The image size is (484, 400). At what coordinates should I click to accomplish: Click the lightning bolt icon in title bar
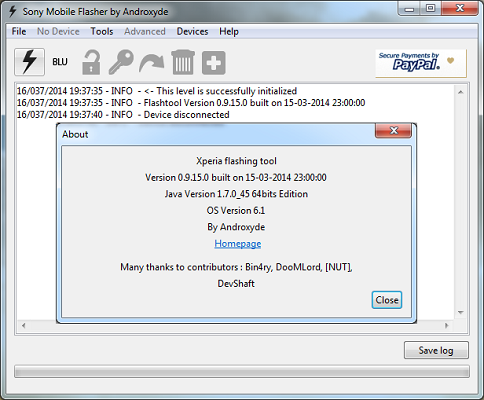point(13,11)
